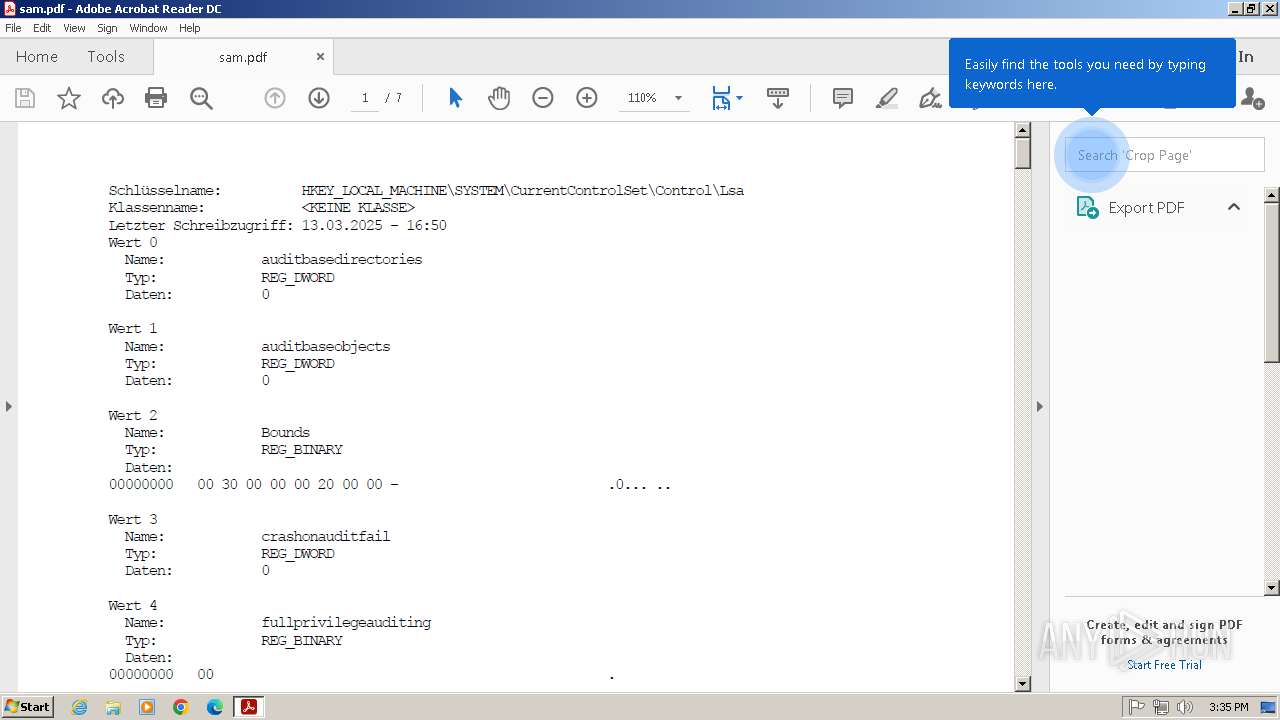Switch to the Tools tab
Viewport: 1280px width, 720px height.
[x=106, y=57]
